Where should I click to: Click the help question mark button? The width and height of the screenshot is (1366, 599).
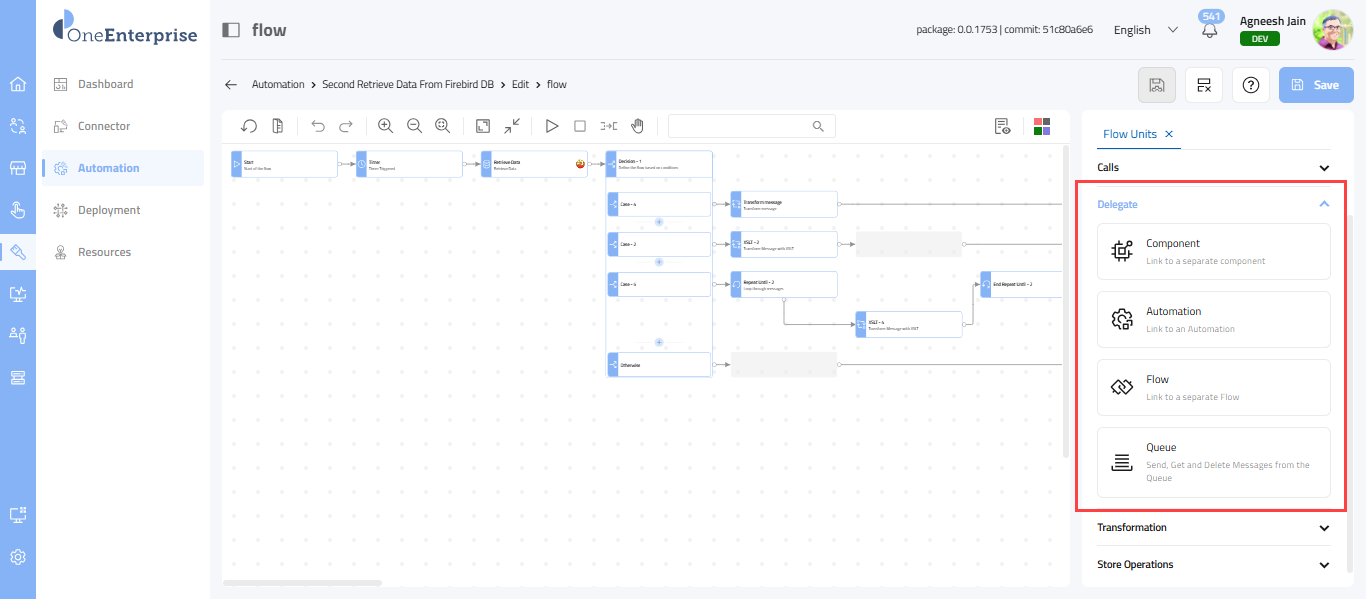(x=1250, y=85)
